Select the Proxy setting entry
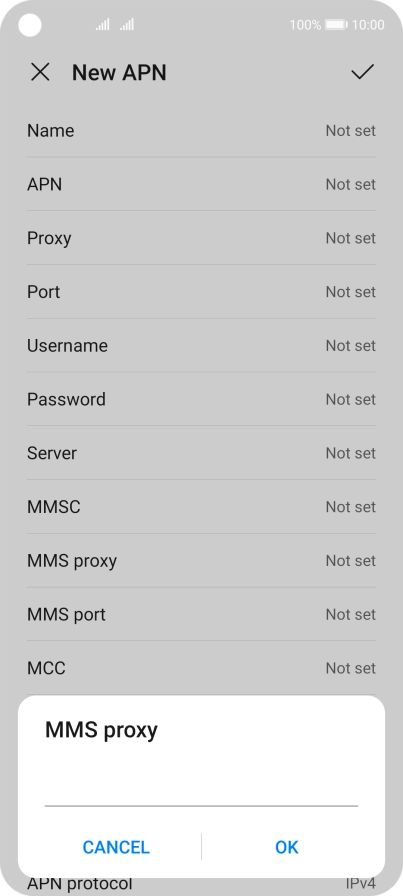The image size is (403, 896). pyautogui.click(x=201, y=238)
